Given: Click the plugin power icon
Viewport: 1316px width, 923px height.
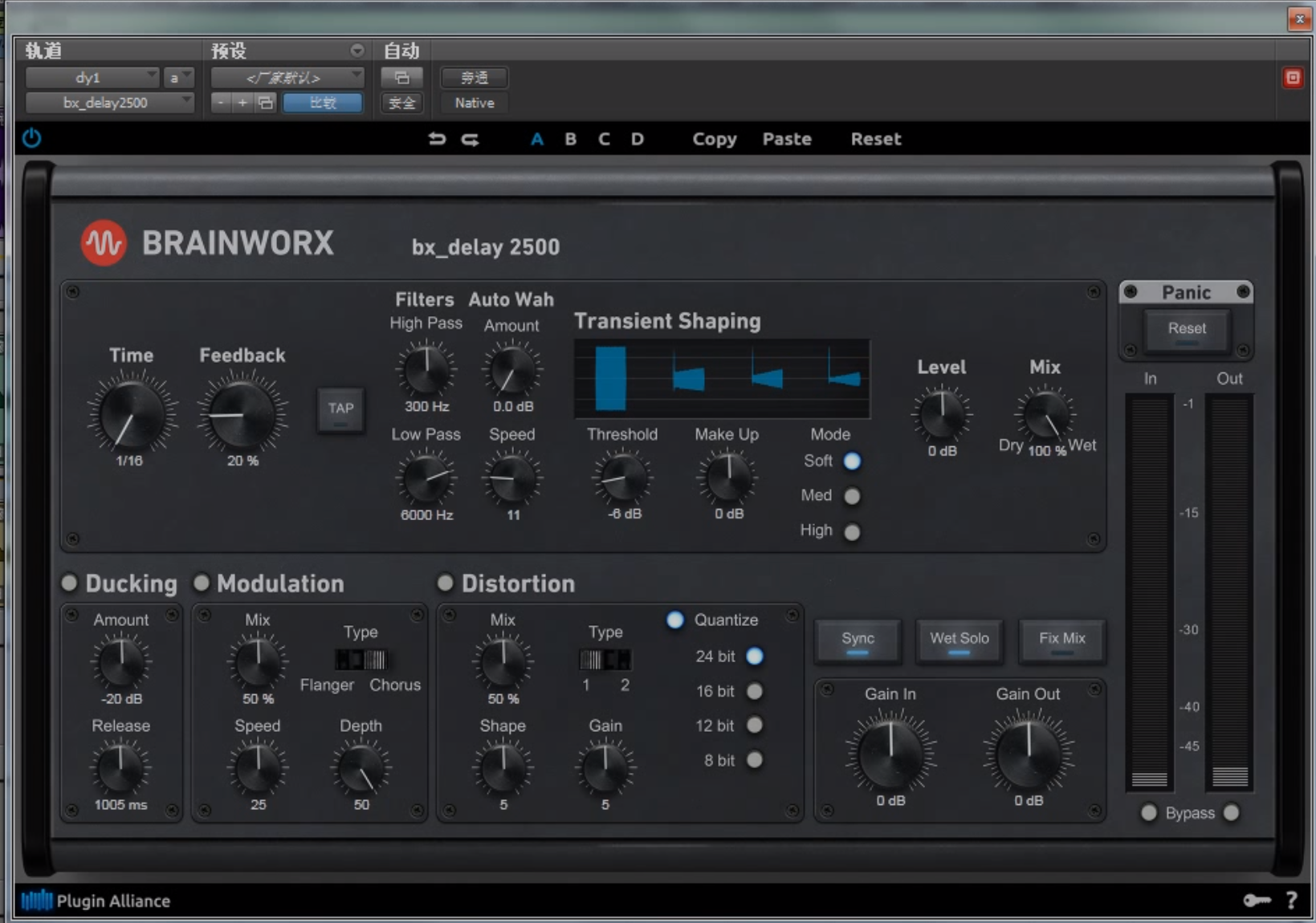Looking at the screenshot, I should click(x=31, y=138).
